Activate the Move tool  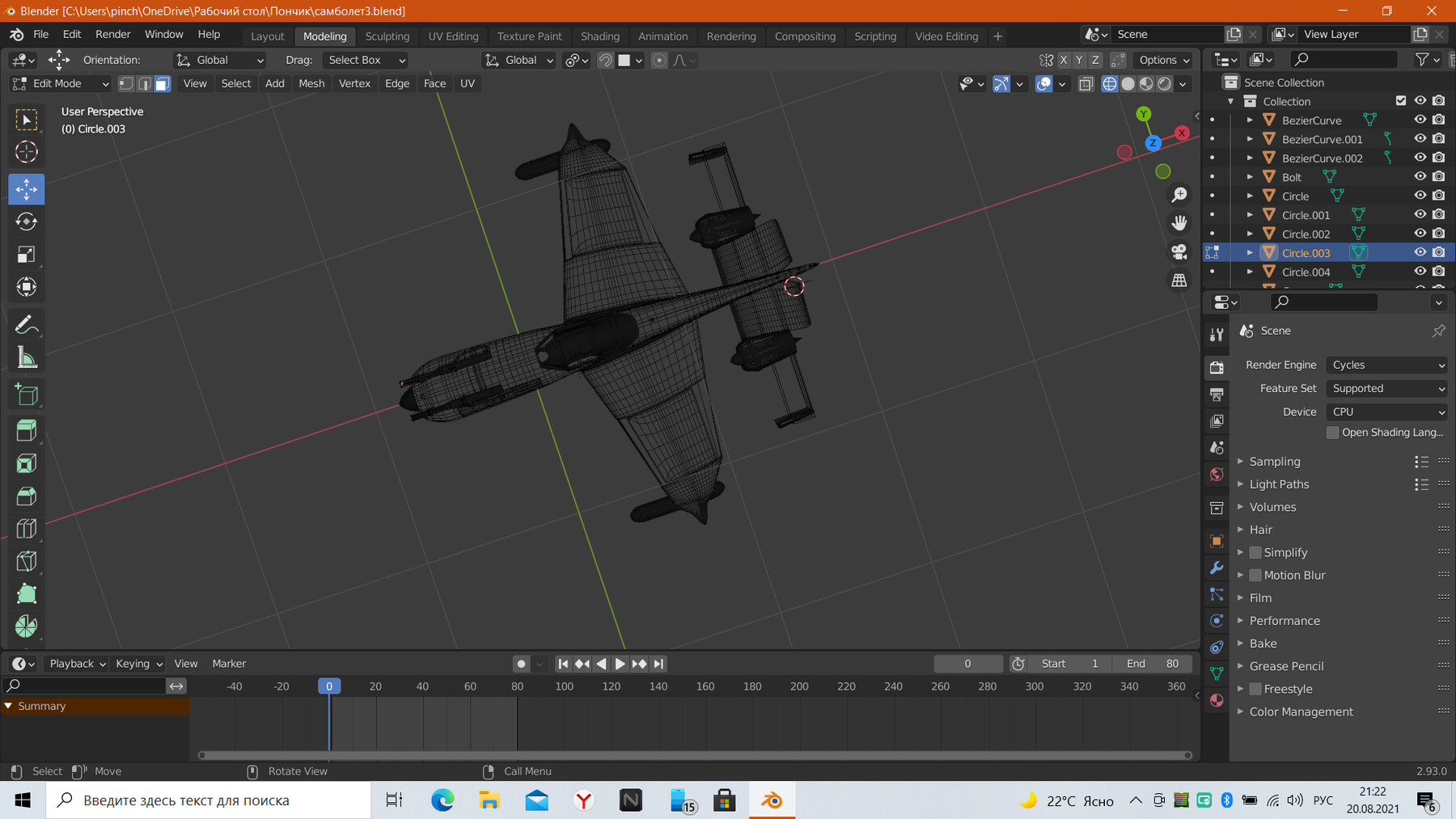tap(27, 189)
